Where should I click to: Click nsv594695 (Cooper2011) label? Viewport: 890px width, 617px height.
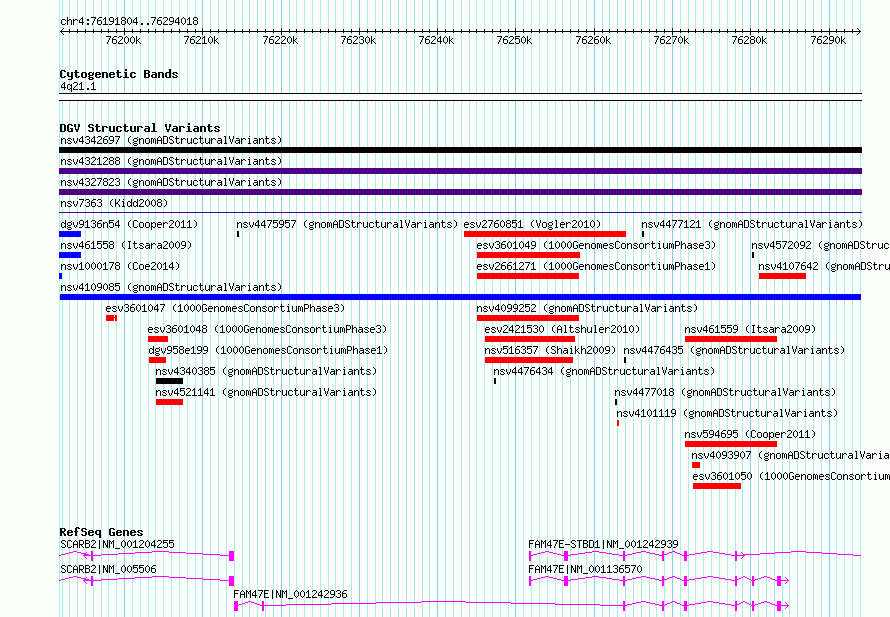[x=750, y=434]
